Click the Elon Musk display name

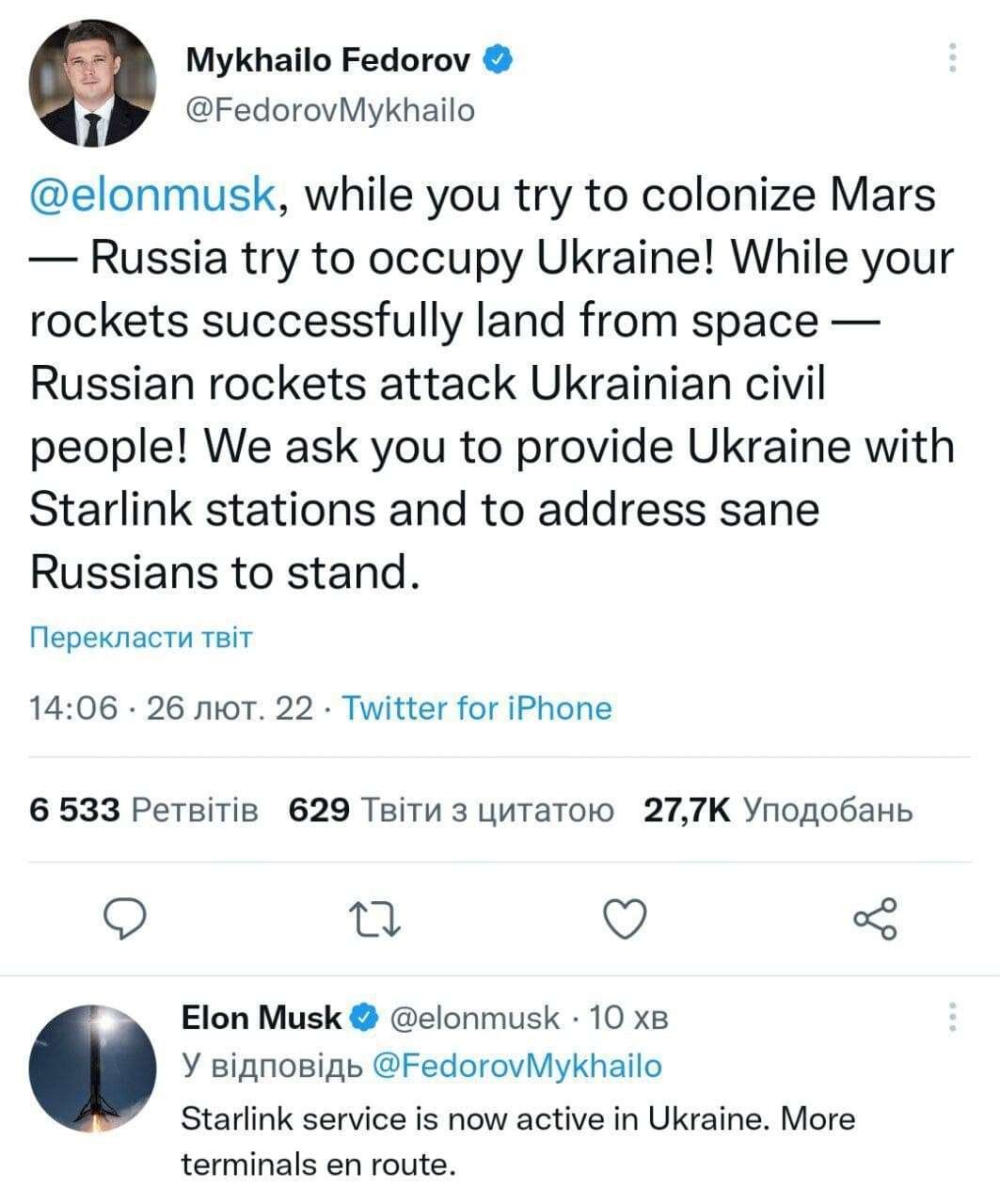(262, 1018)
